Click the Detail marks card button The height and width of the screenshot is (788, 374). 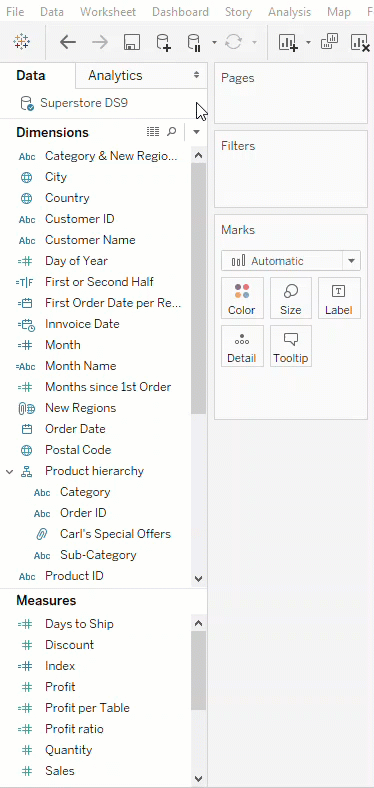pos(242,346)
